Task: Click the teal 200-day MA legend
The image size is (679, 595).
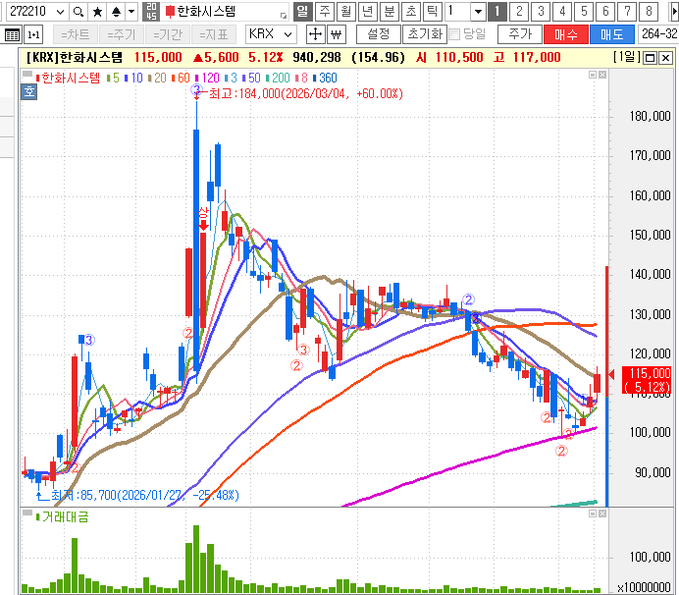Action: click(x=278, y=78)
